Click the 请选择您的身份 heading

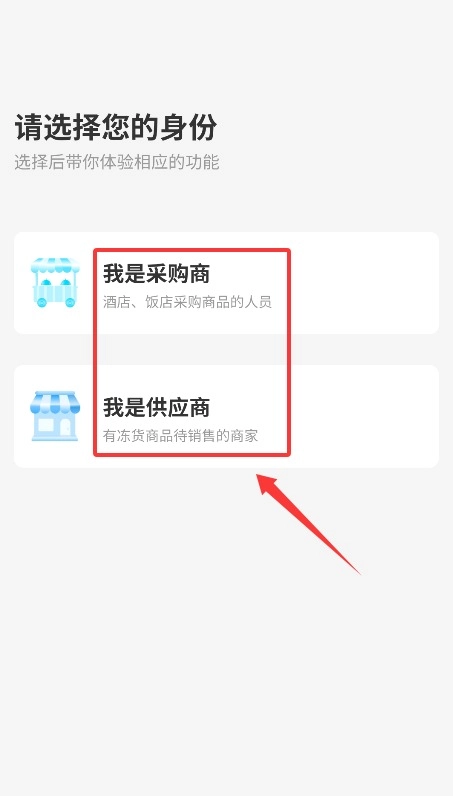(x=116, y=127)
